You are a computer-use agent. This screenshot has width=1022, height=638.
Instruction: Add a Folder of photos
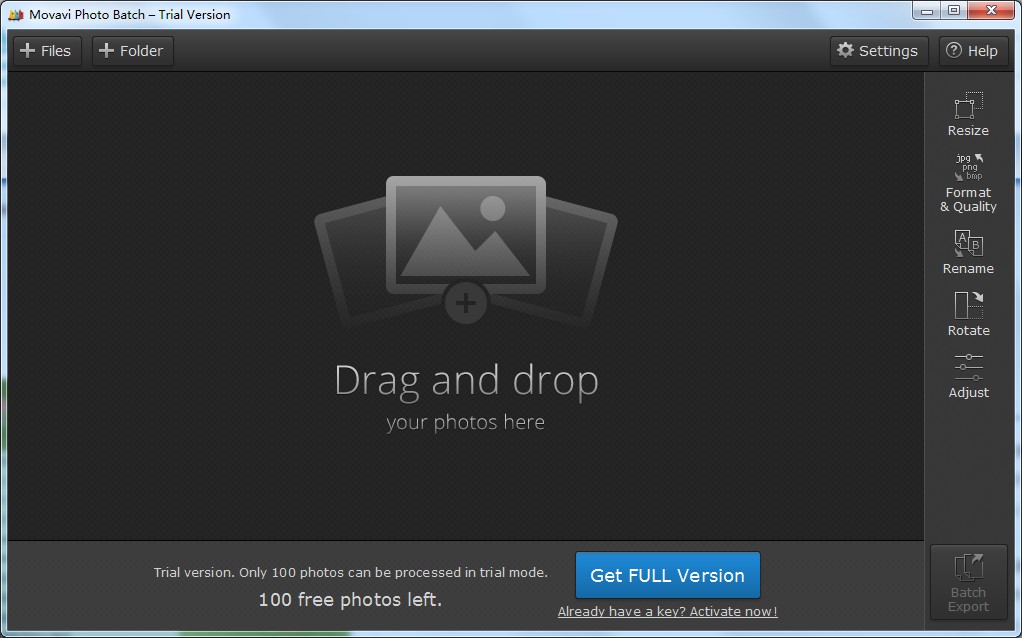point(132,51)
